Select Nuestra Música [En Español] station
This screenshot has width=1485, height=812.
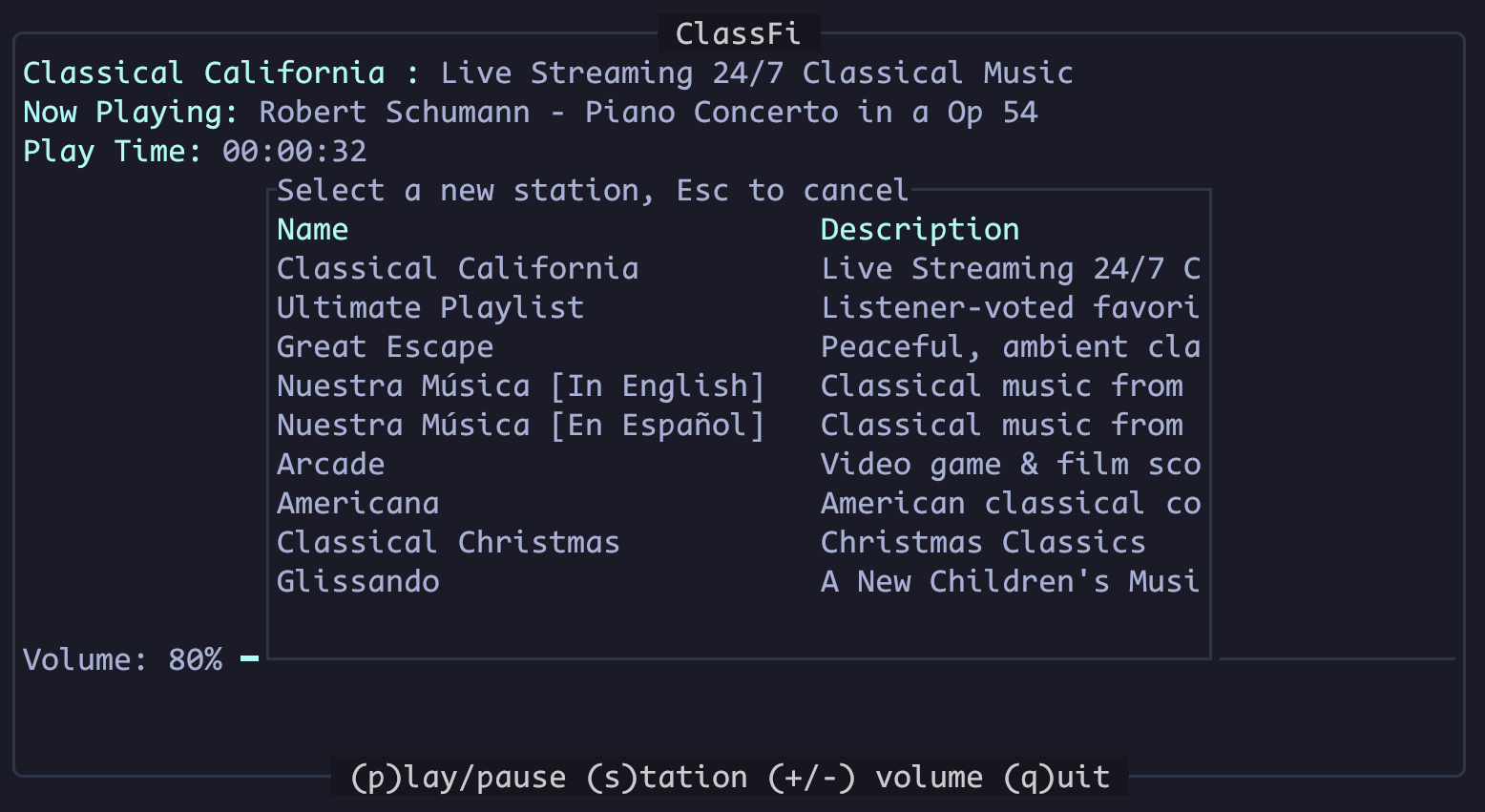(520, 426)
